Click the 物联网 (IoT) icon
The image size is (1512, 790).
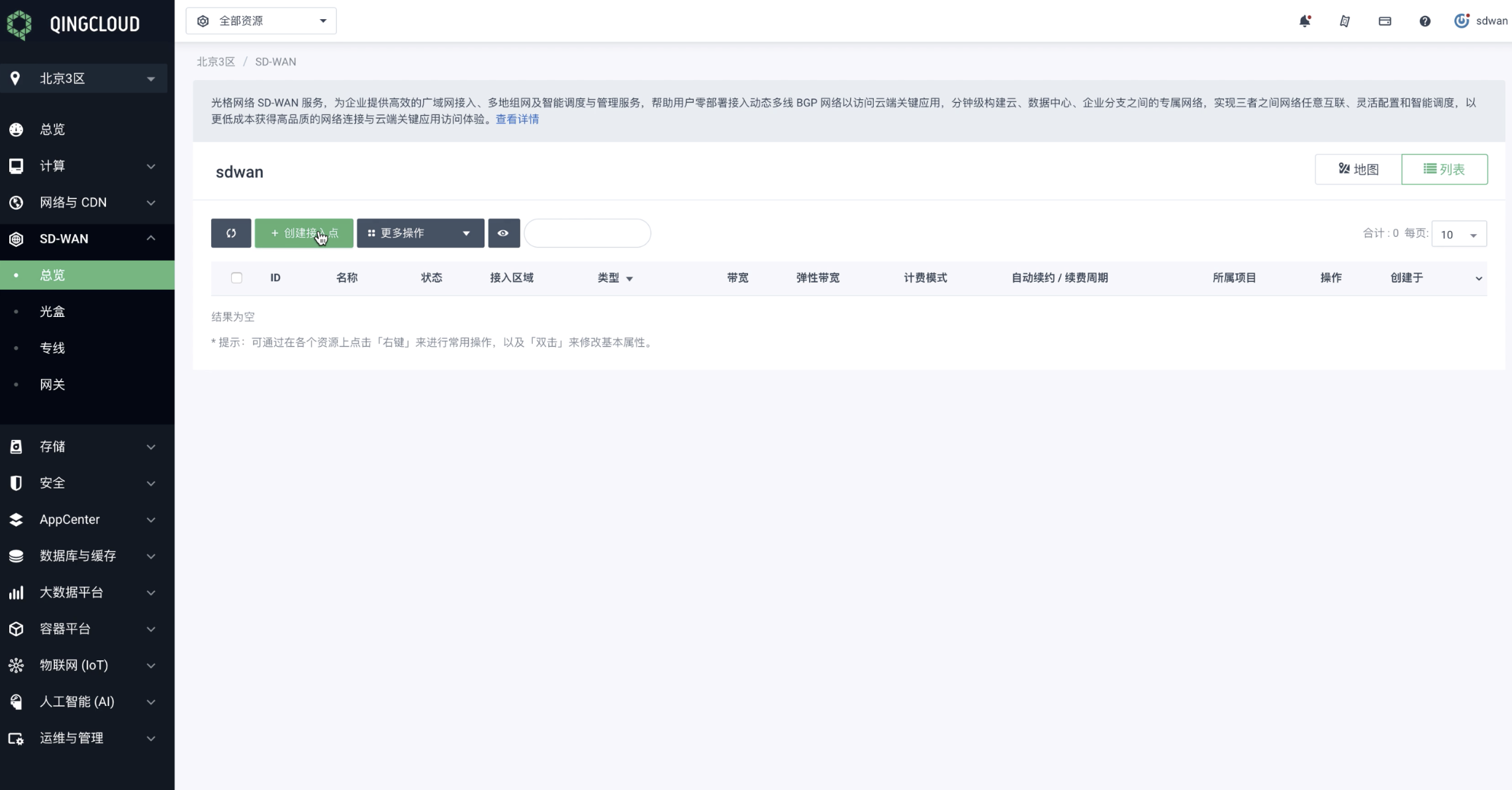click(x=16, y=665)
